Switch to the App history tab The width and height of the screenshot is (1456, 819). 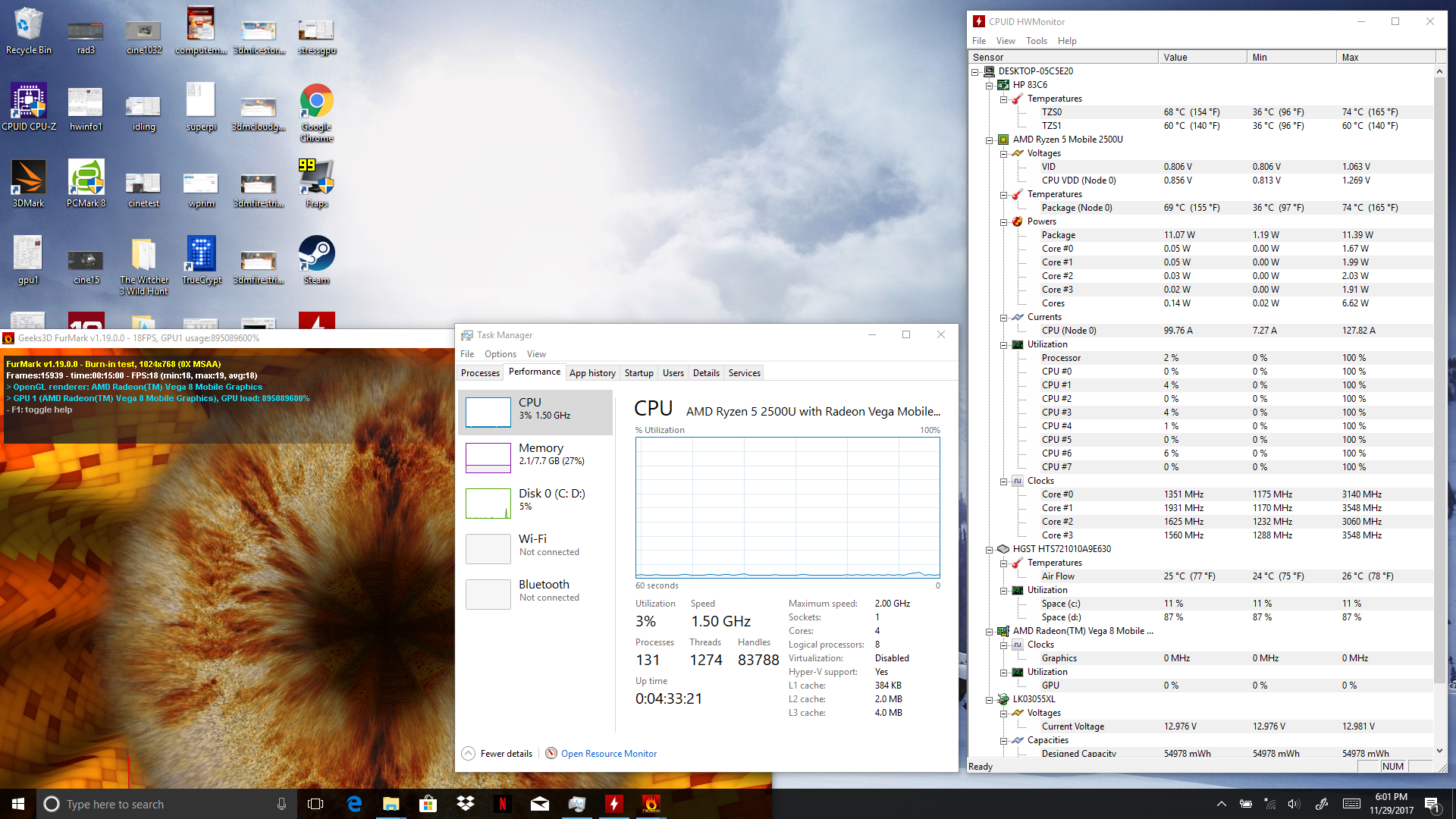coord(592,373)
